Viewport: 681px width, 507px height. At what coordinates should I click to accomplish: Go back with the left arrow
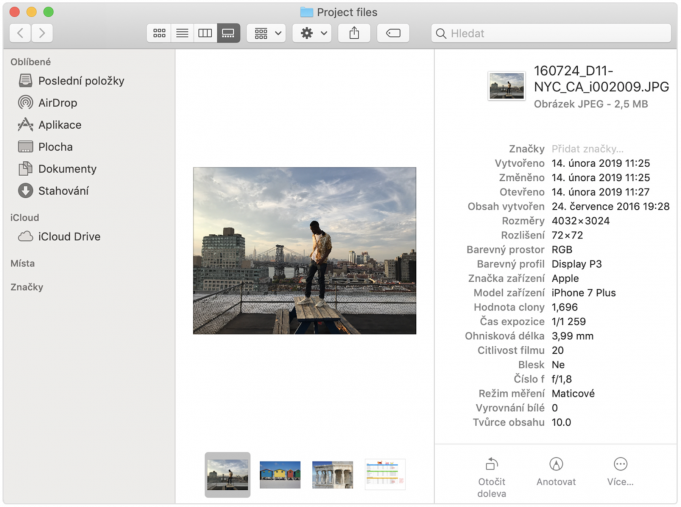[21, 33]
